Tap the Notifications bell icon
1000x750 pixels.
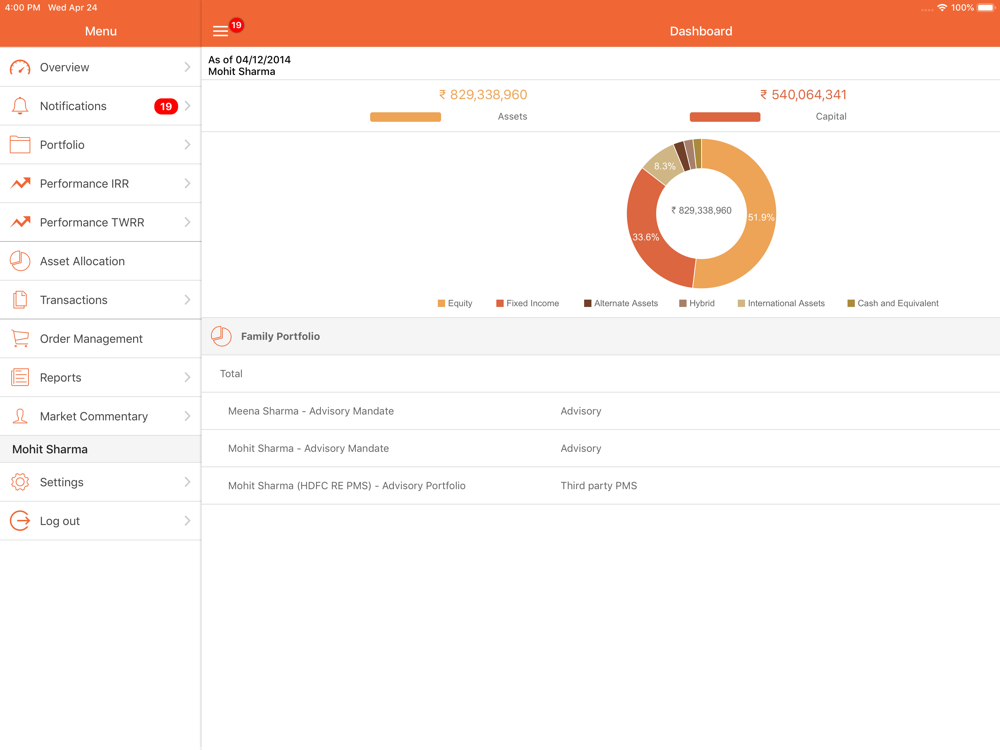20,106
